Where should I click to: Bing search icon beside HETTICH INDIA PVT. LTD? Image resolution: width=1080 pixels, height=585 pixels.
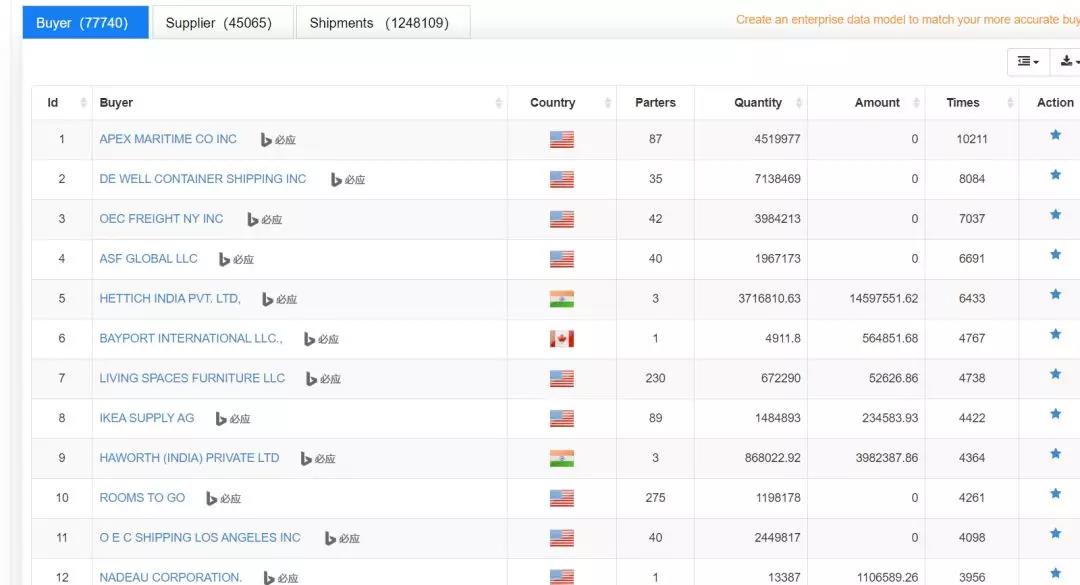click(x=279, y=300)
